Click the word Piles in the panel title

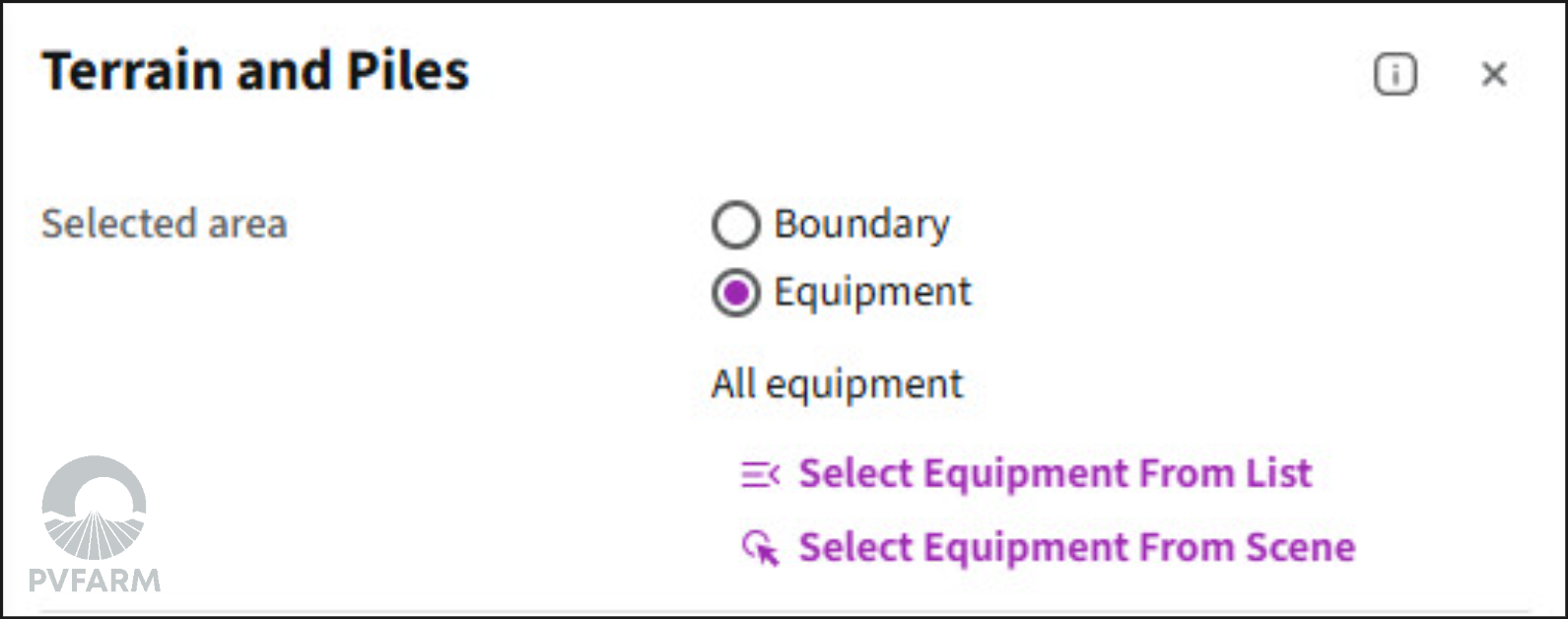coord(407,72)
